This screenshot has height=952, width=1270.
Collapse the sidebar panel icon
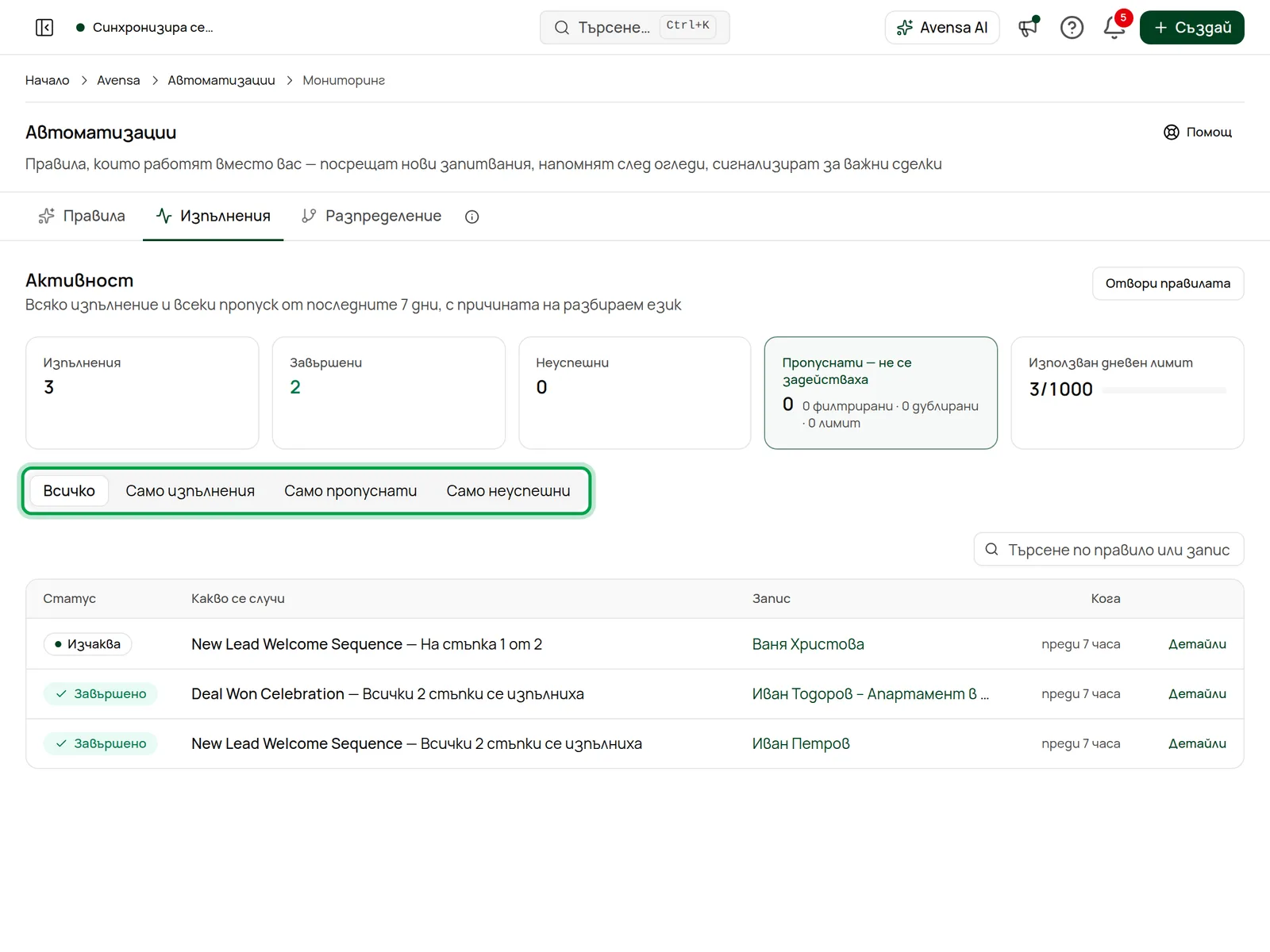point(44,28)
